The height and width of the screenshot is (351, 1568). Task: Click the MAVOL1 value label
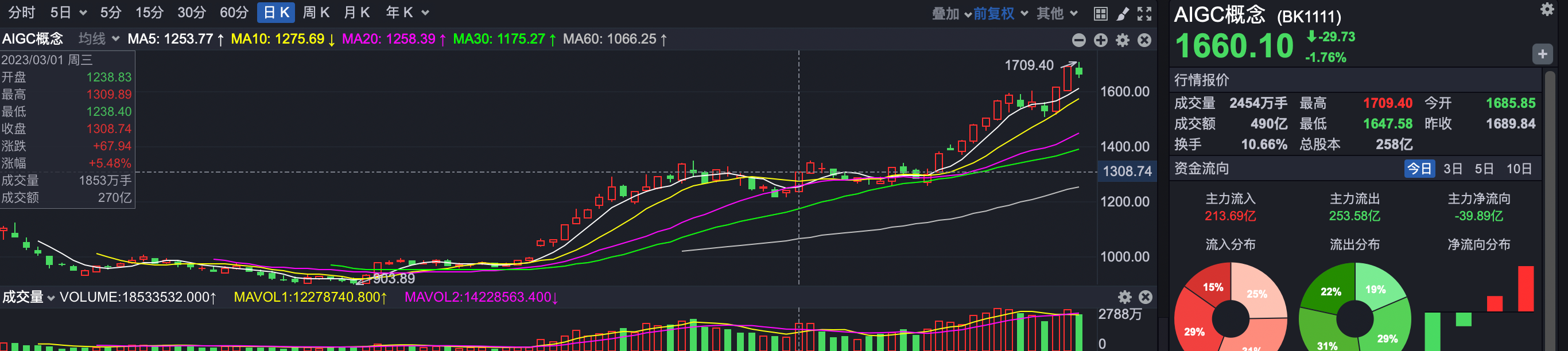pyautogui.click(x=311, y=297)
